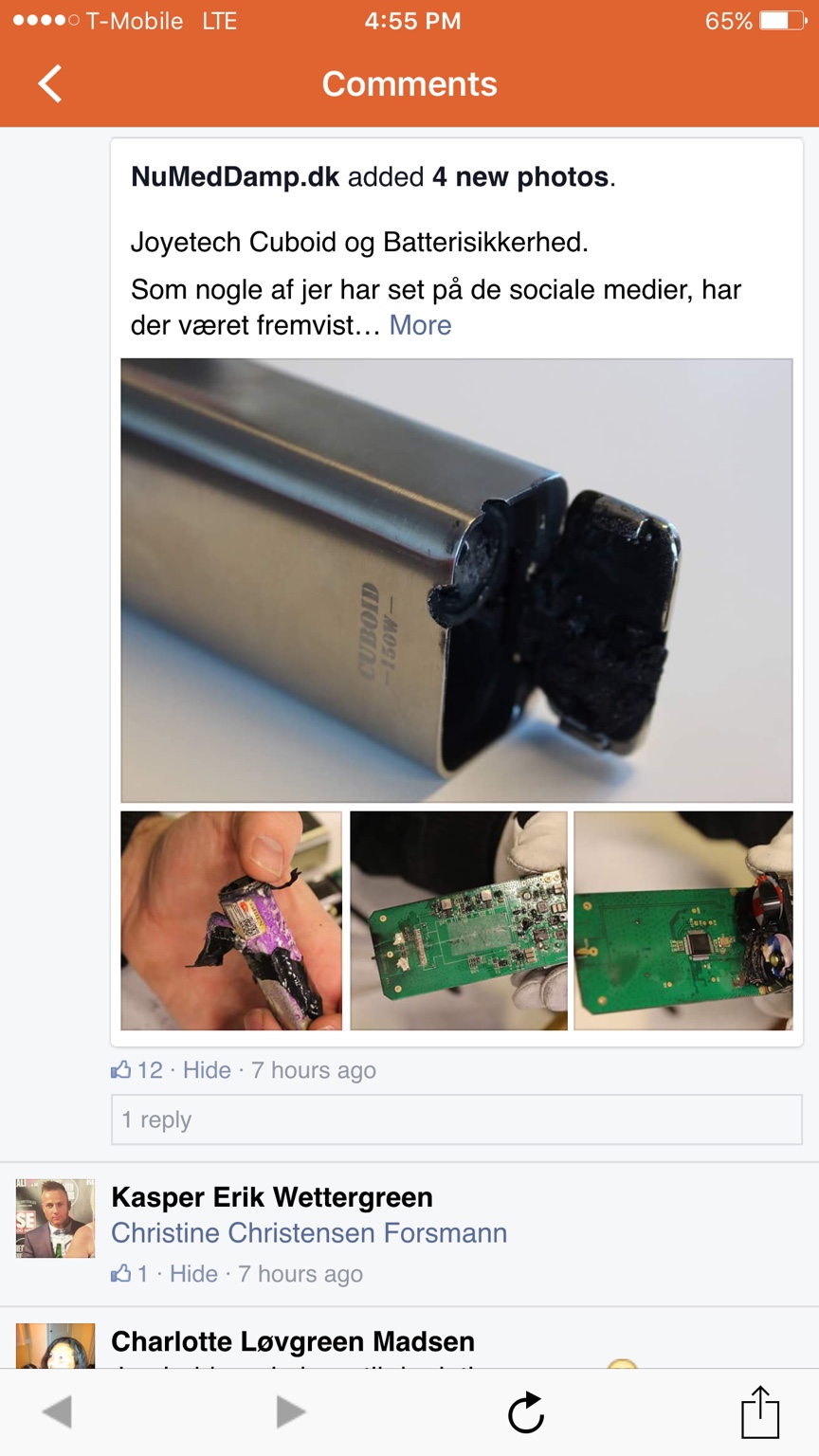The width and height of the screenshot is (819, 1456).
Task: Expand the post text with More
Action: point(420,325)
